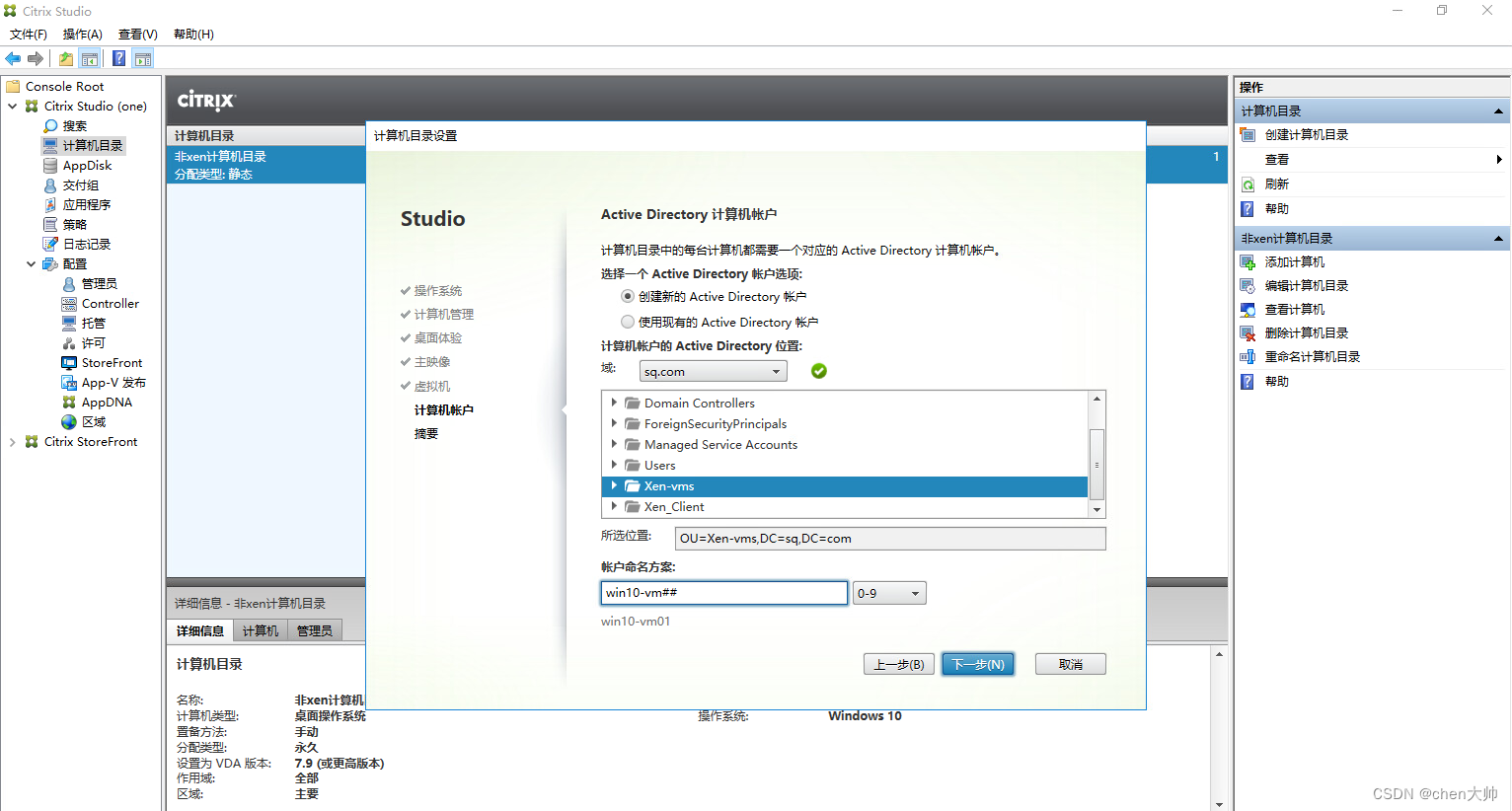The height and width of the screenshot is (811, 1512).
Task: Expand the Users folder arrow
Action: pyautogui.click(x=614, y=465)
